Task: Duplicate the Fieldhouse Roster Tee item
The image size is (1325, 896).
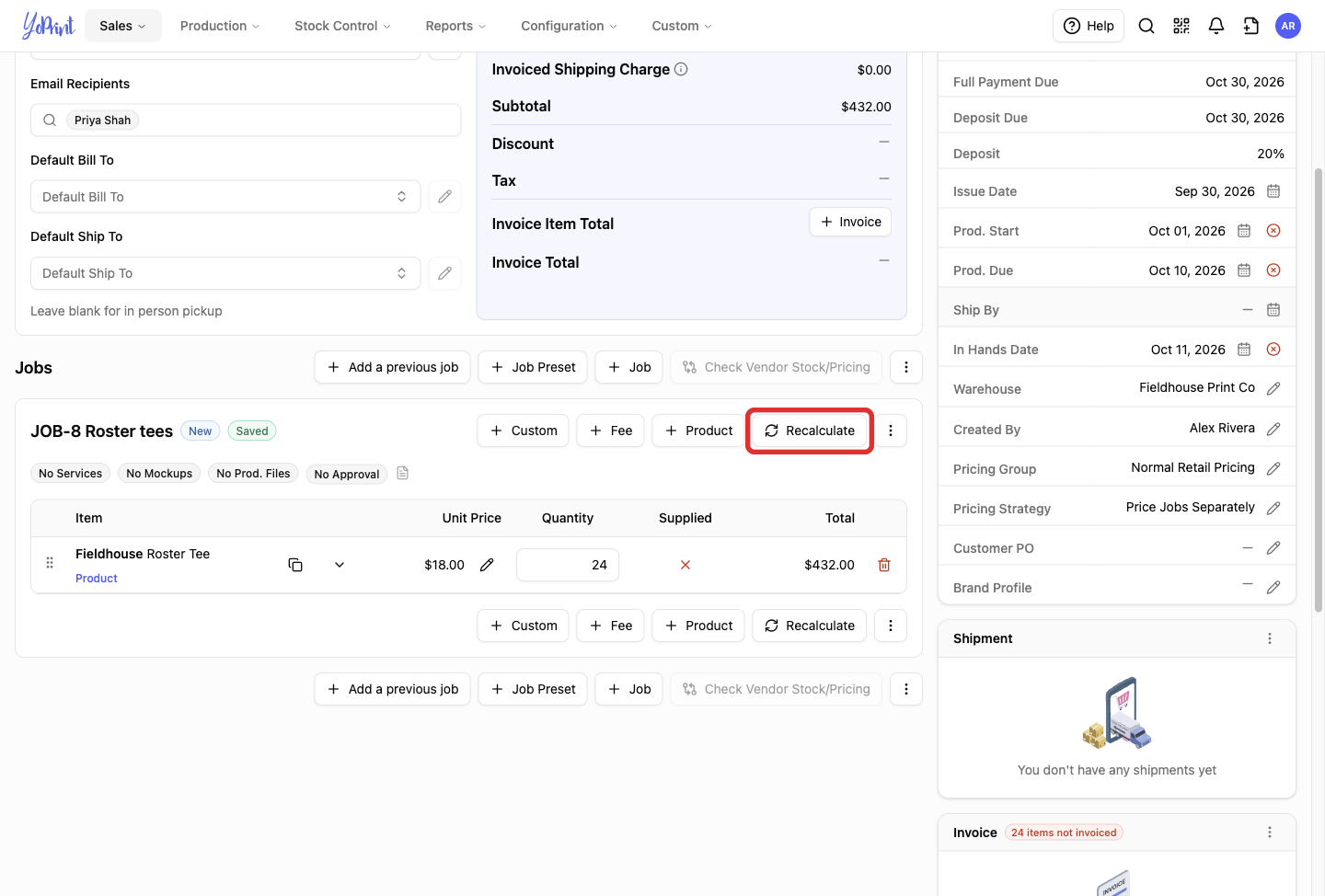Action: tap(295, 565)
